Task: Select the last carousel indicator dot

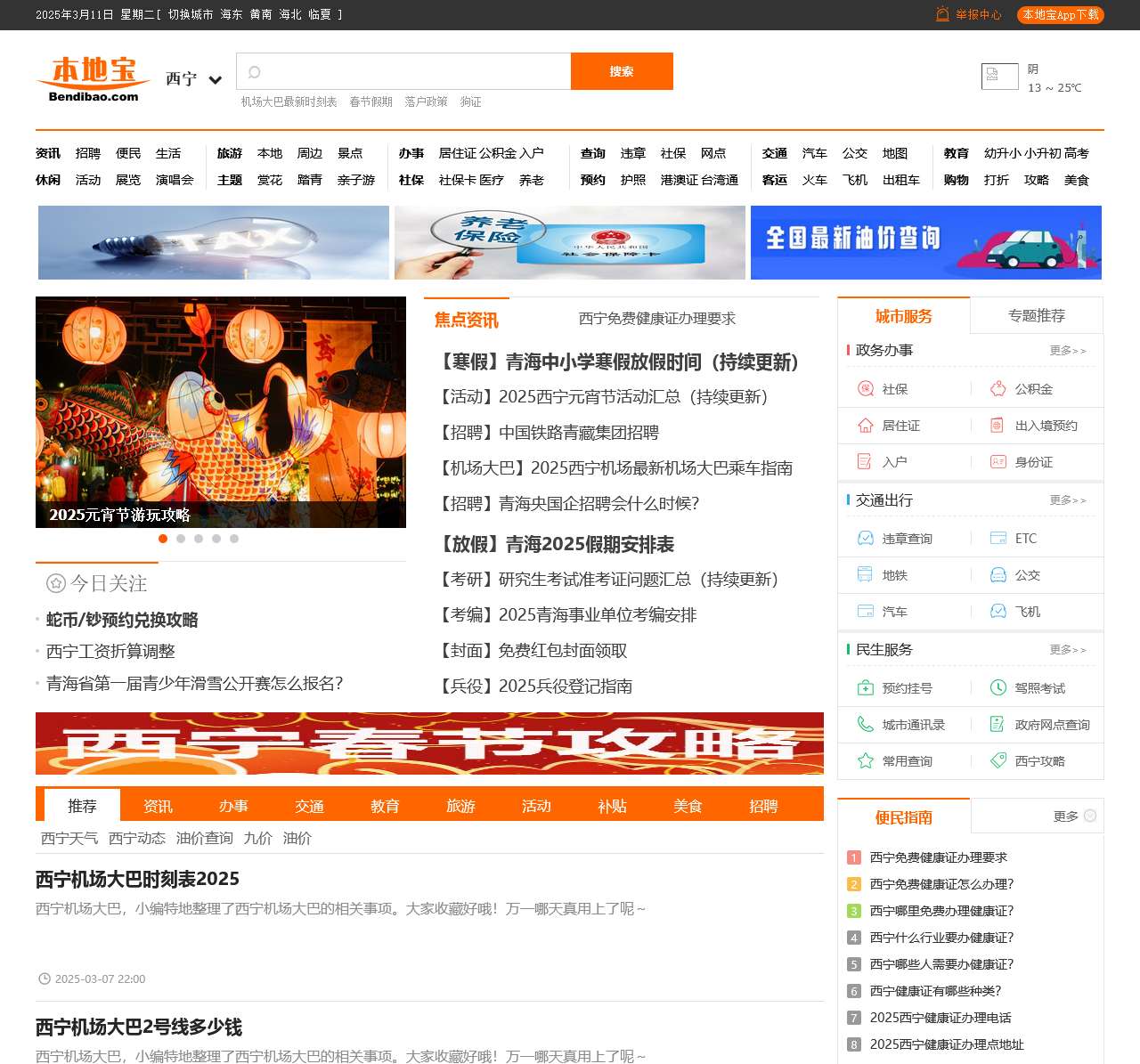Action: point(234,539)
